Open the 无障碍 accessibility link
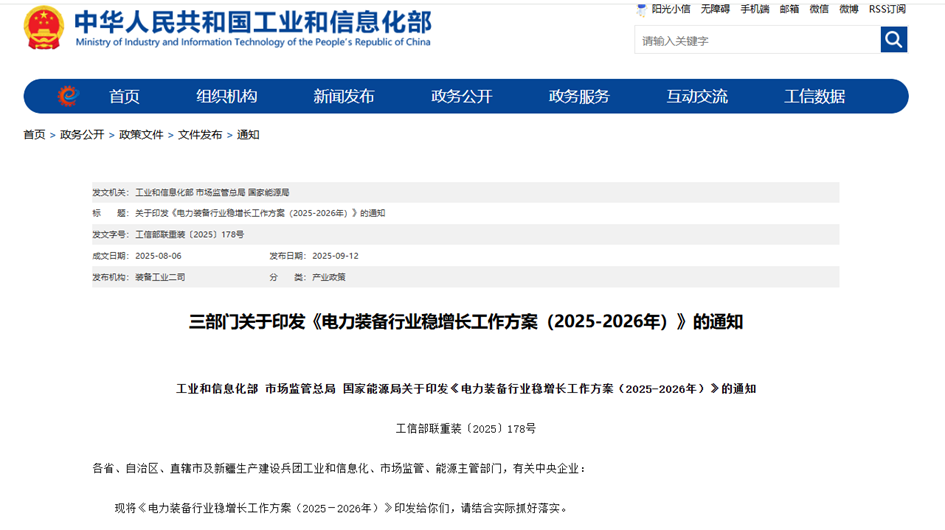 (x=714, y=9)
